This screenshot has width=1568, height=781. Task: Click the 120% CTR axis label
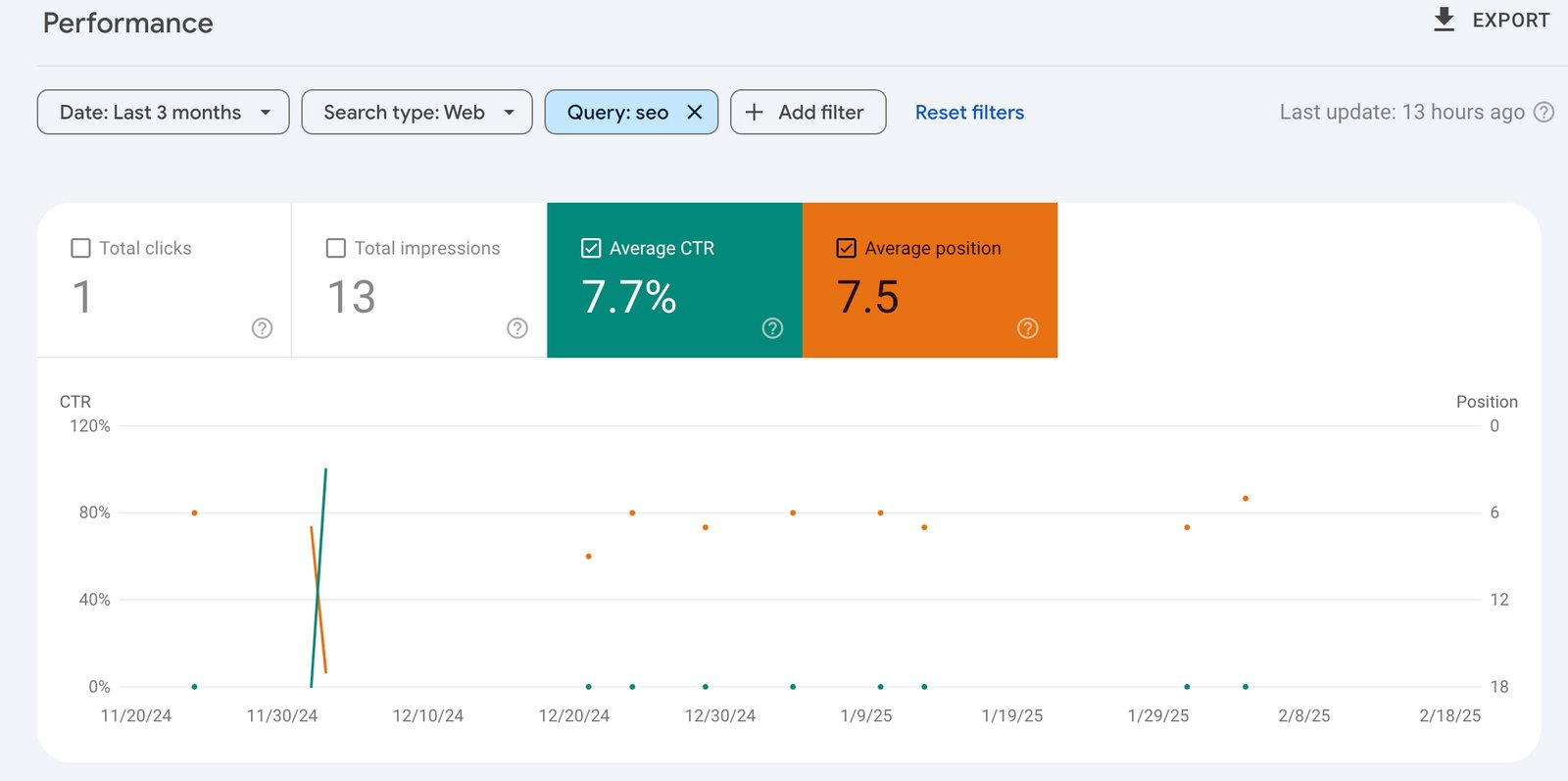click(90, 426)
